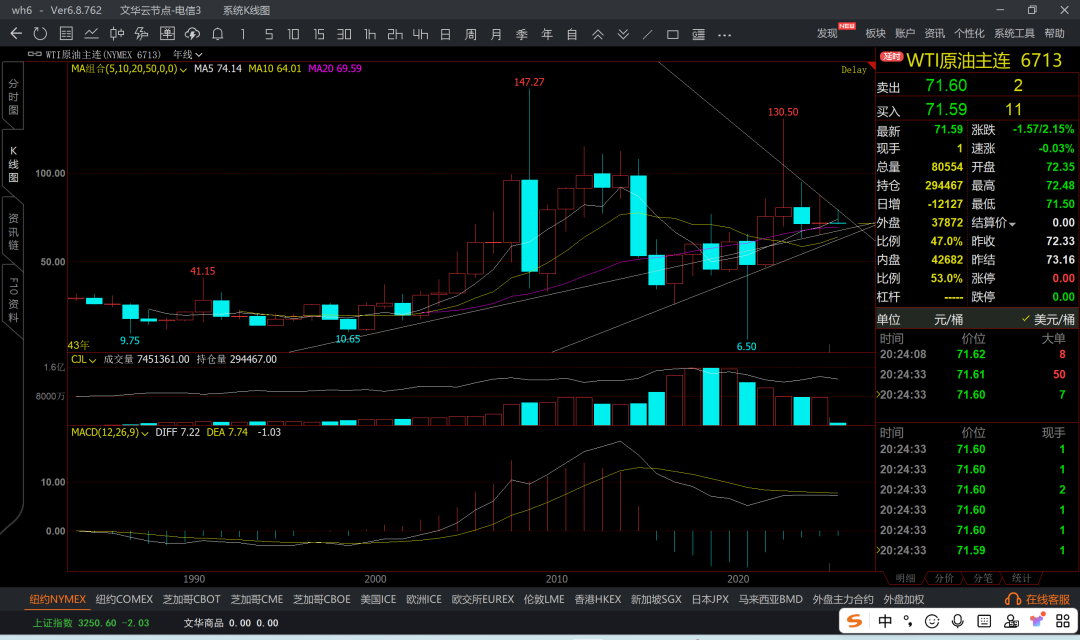Switch to daily 日 period
The width and height of the screenshot is (1080, 640).
coord(446,34)
